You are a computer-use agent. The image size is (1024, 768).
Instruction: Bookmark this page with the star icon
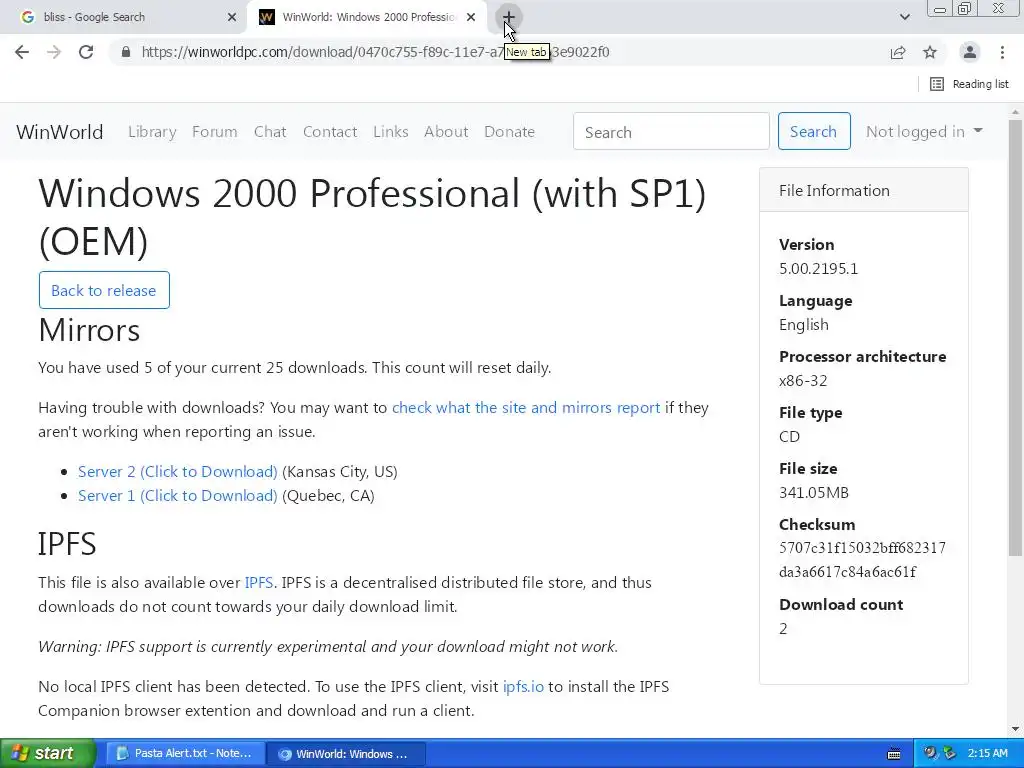930,52
